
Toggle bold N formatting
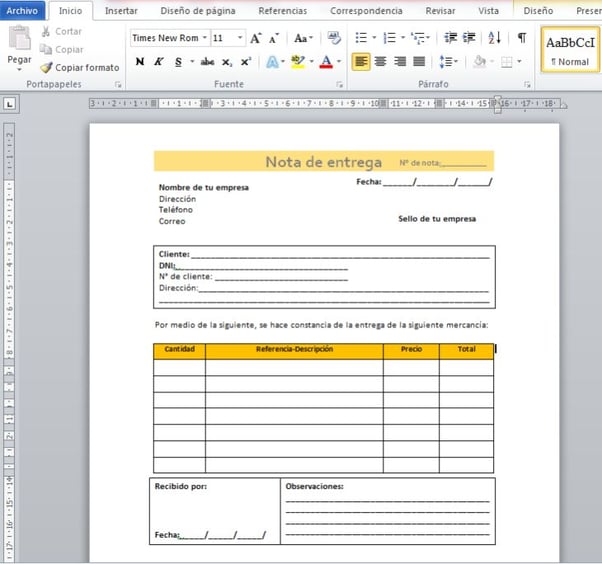coord(140,61)
